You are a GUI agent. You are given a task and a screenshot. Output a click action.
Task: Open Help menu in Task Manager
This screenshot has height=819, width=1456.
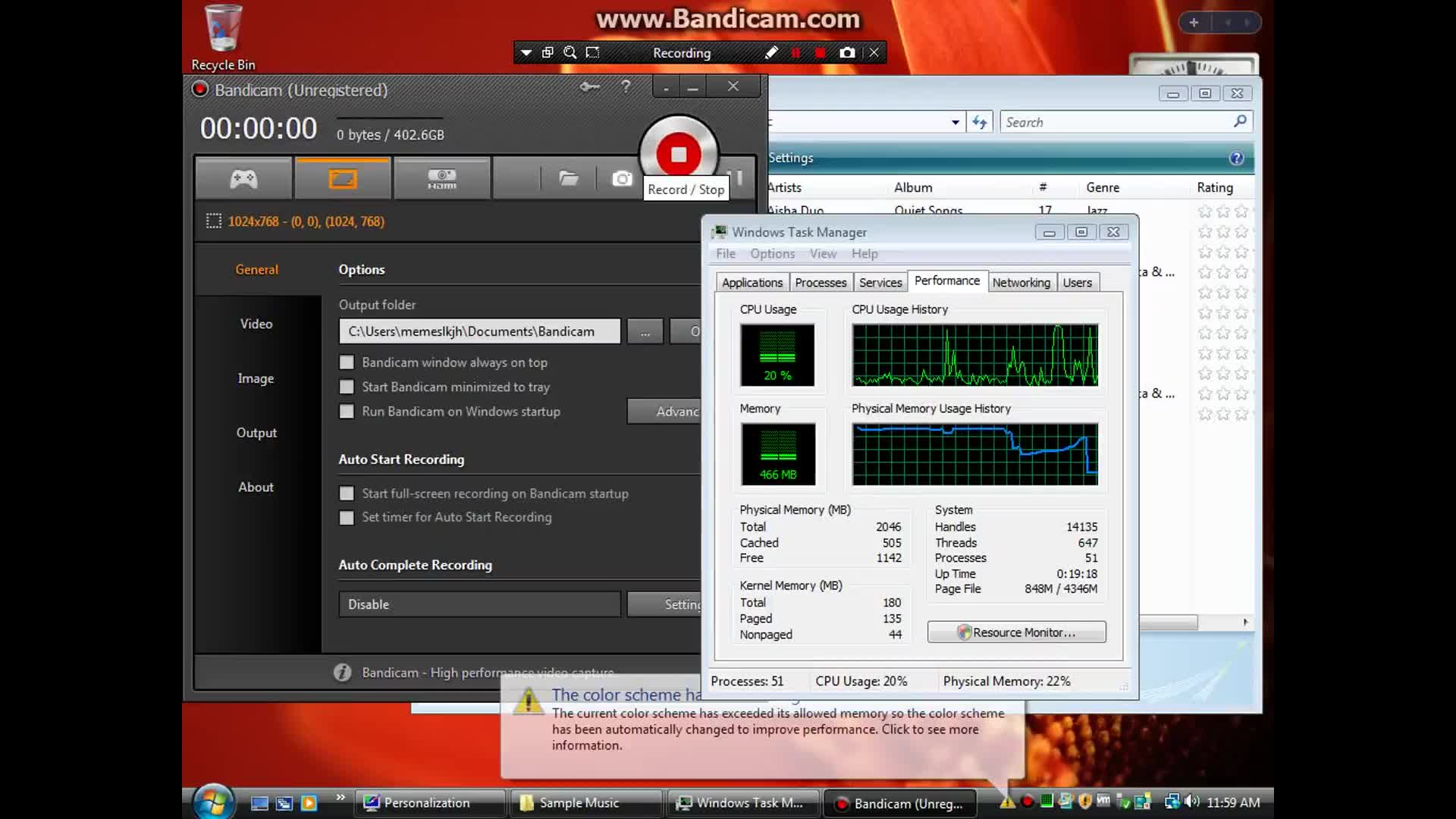864,253
